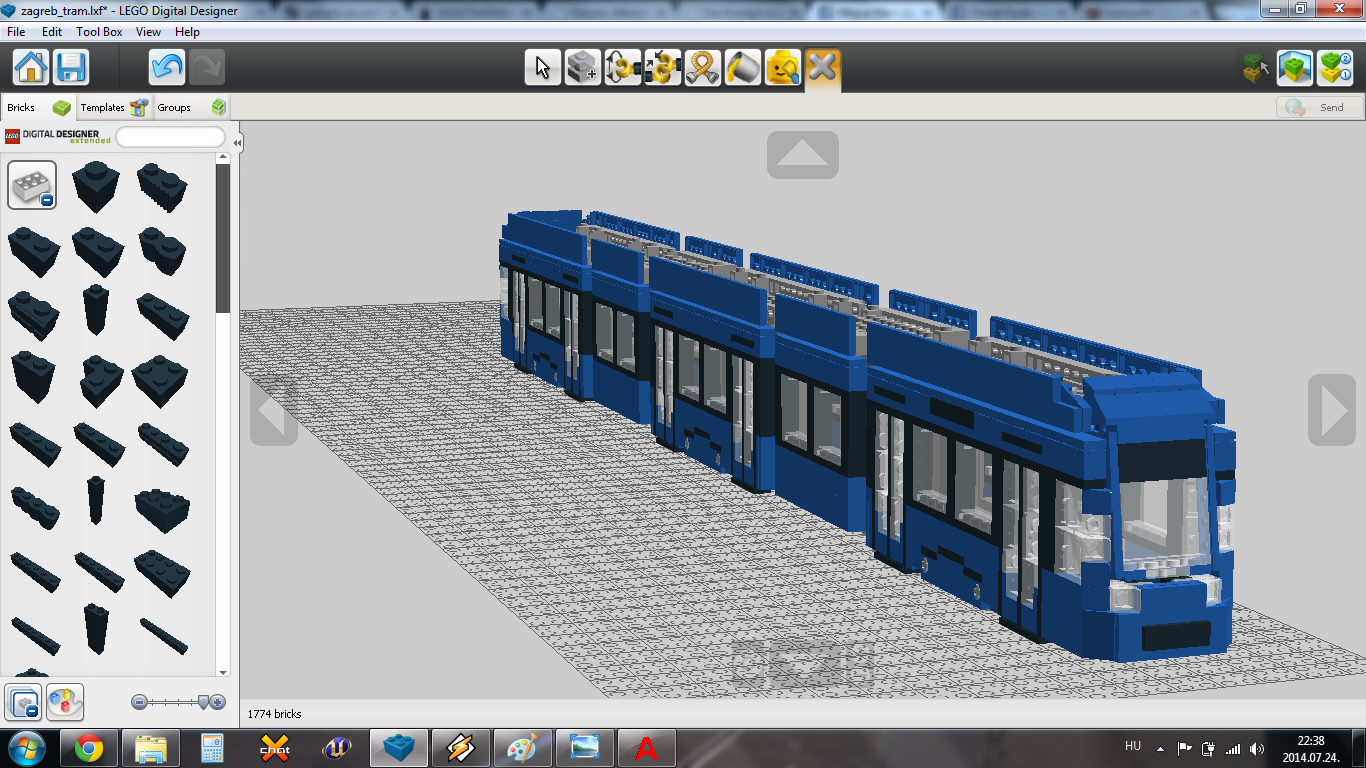Choose the Hinge tool

[x=622, y=68]
